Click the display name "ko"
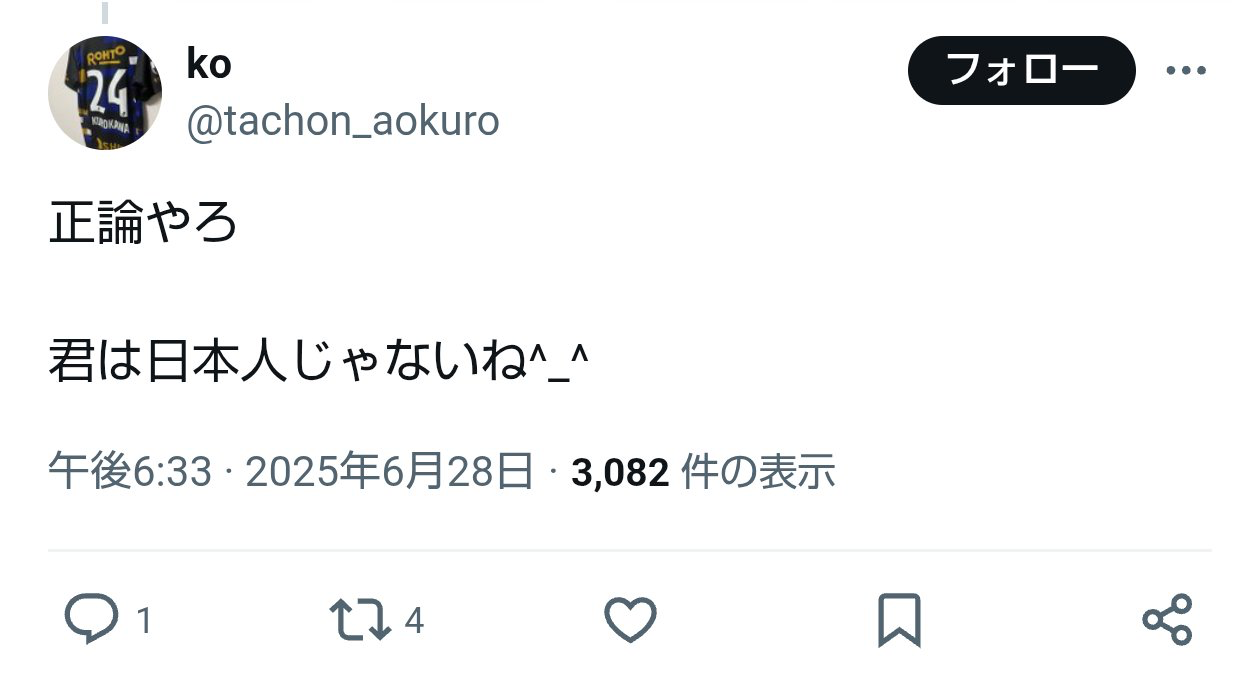 coord(209,64)
